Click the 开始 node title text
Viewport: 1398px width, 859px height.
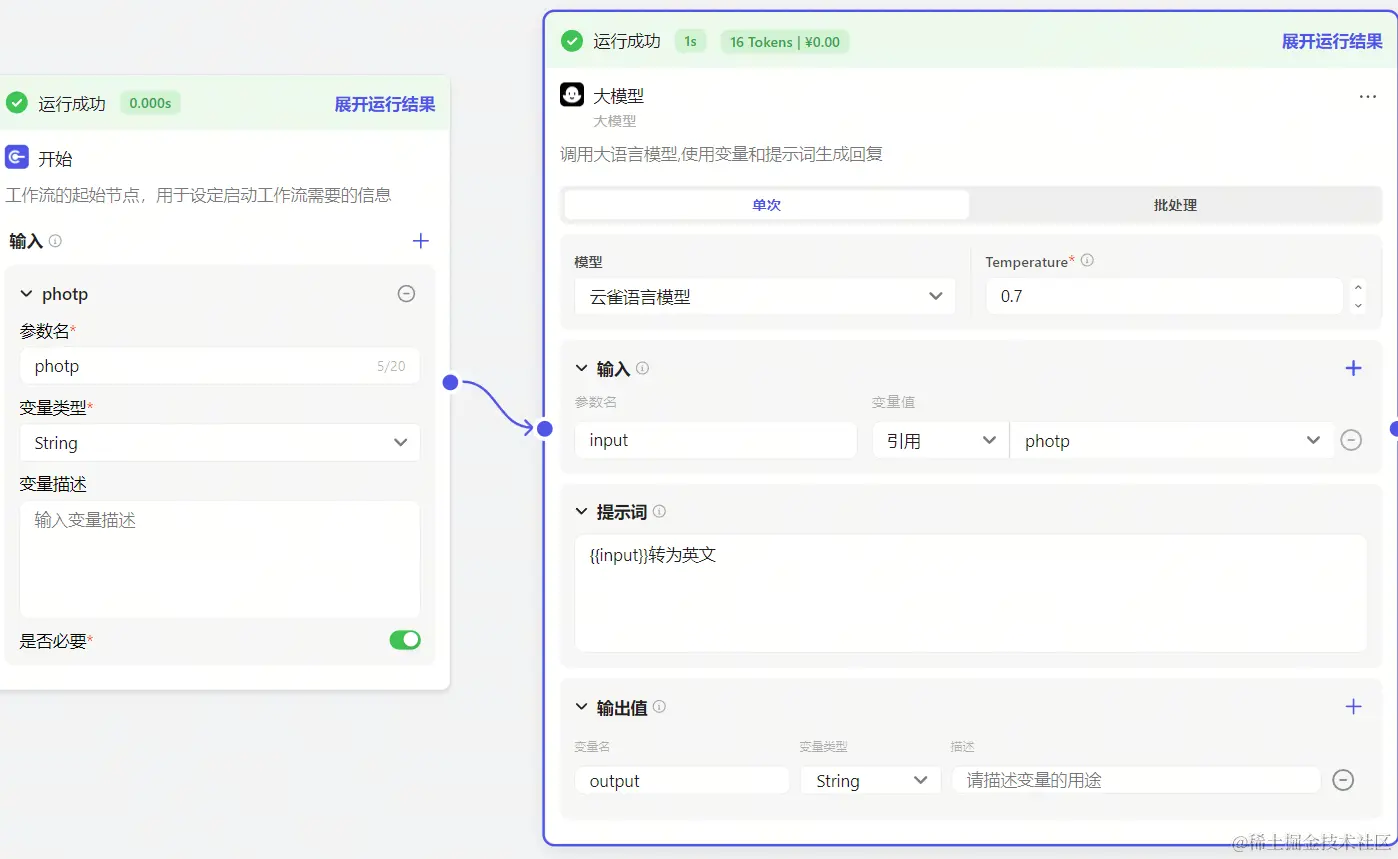click(55, 158)
